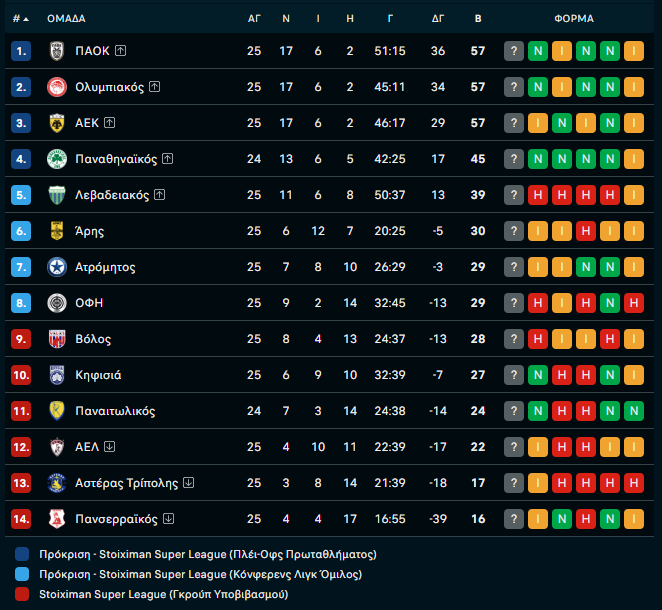Click the grey question mark form badge for ΠΑΟΚ
662x610 pixels.
pyautogui.click(x=514, y=51)
